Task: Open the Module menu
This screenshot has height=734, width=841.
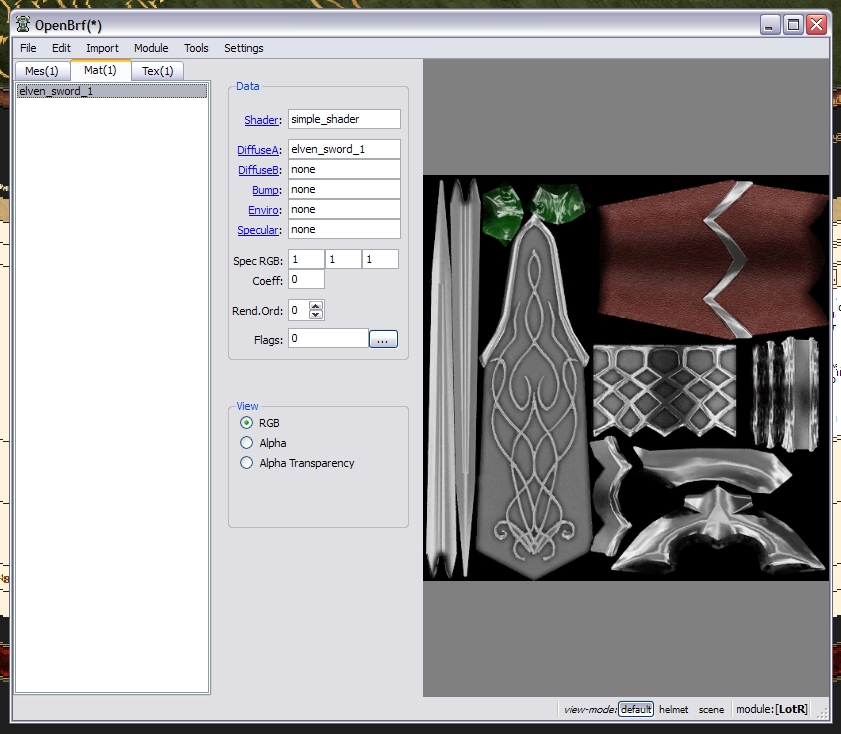Action: (x=151, y=48)
